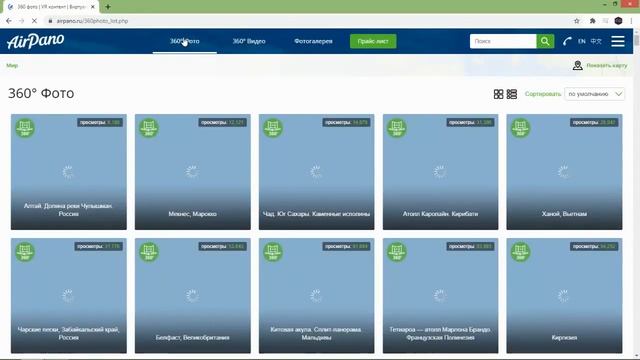Go back in browser history
640x360 pixels.
click(x=9, y=21)
